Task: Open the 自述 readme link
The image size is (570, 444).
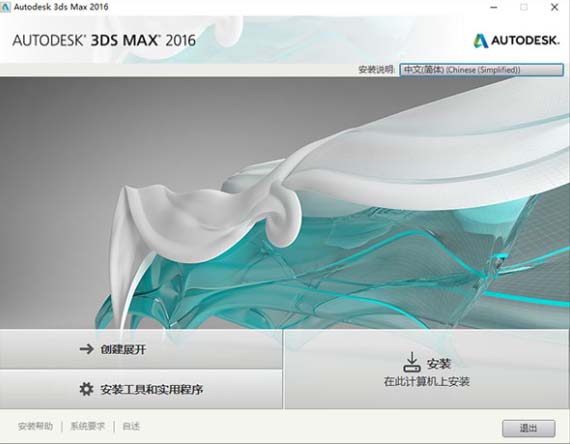Action: coord(131,426)
